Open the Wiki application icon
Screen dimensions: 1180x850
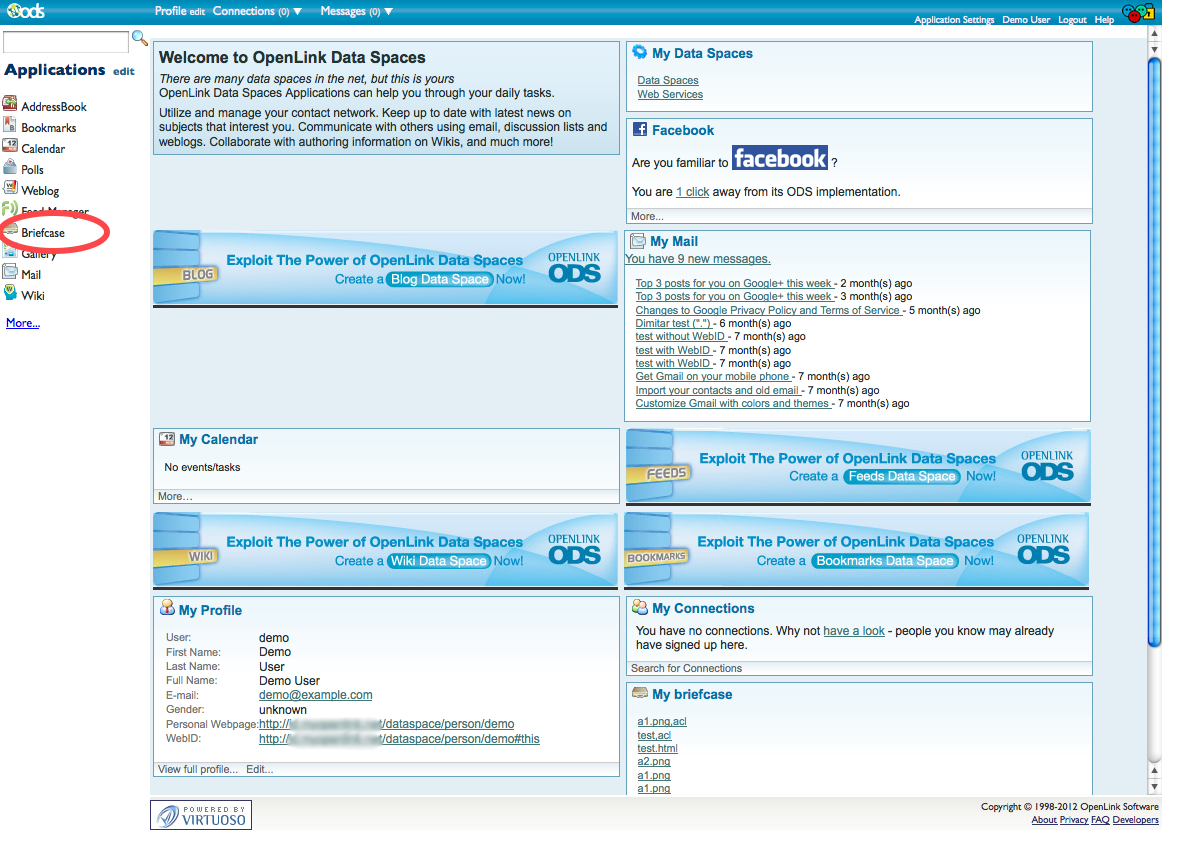[10, 294]
